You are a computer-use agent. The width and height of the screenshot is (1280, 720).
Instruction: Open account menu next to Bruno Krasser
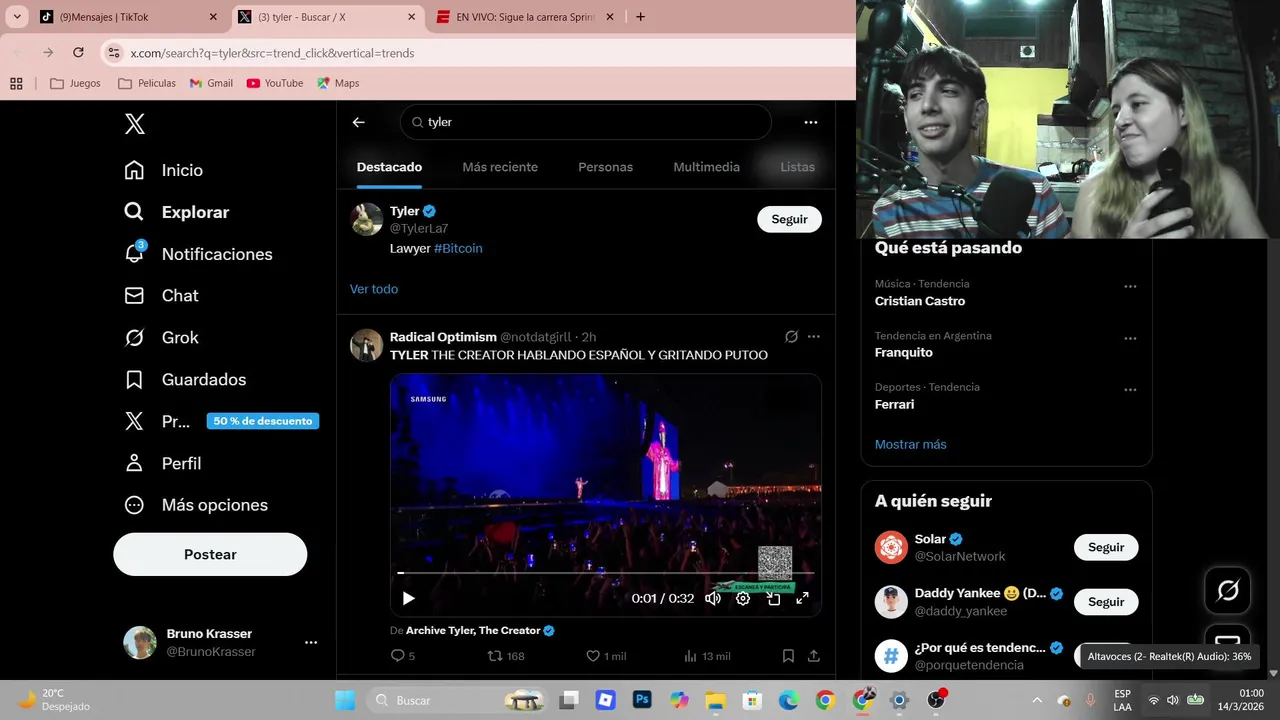[311, 643]
